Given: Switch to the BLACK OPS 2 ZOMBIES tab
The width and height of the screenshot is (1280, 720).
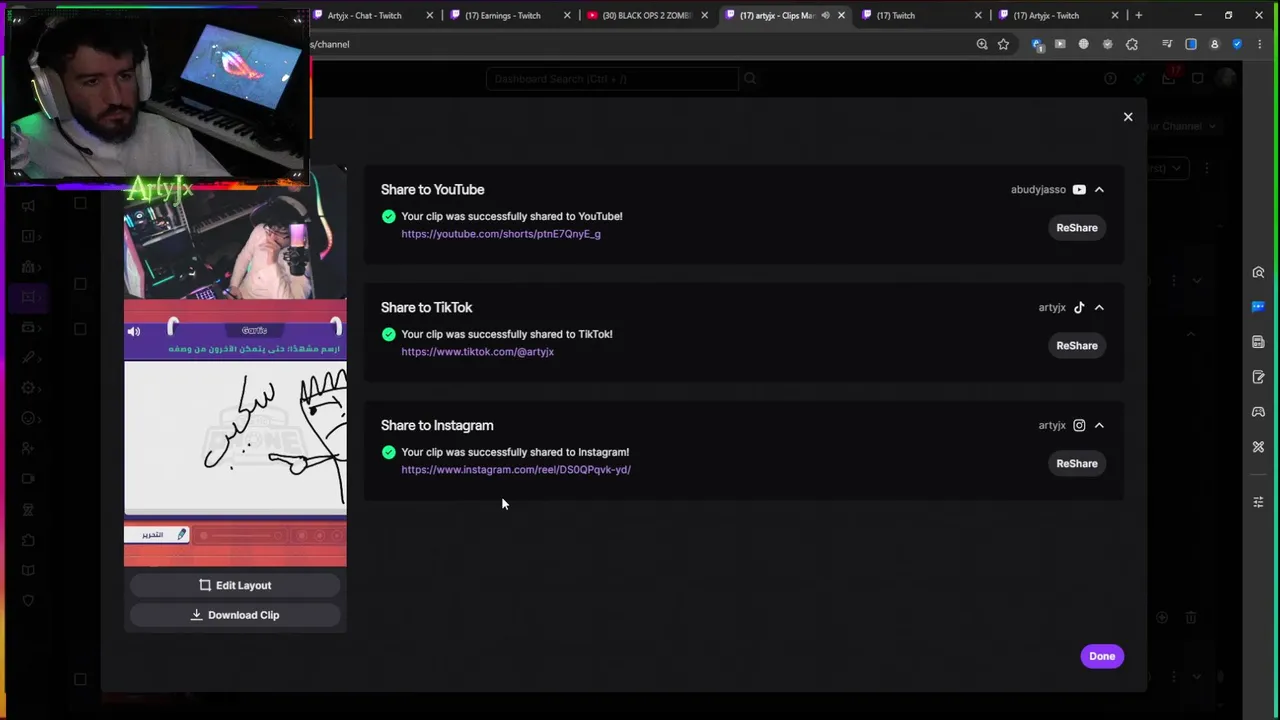Looking at the screenshot, I should 647,15.
